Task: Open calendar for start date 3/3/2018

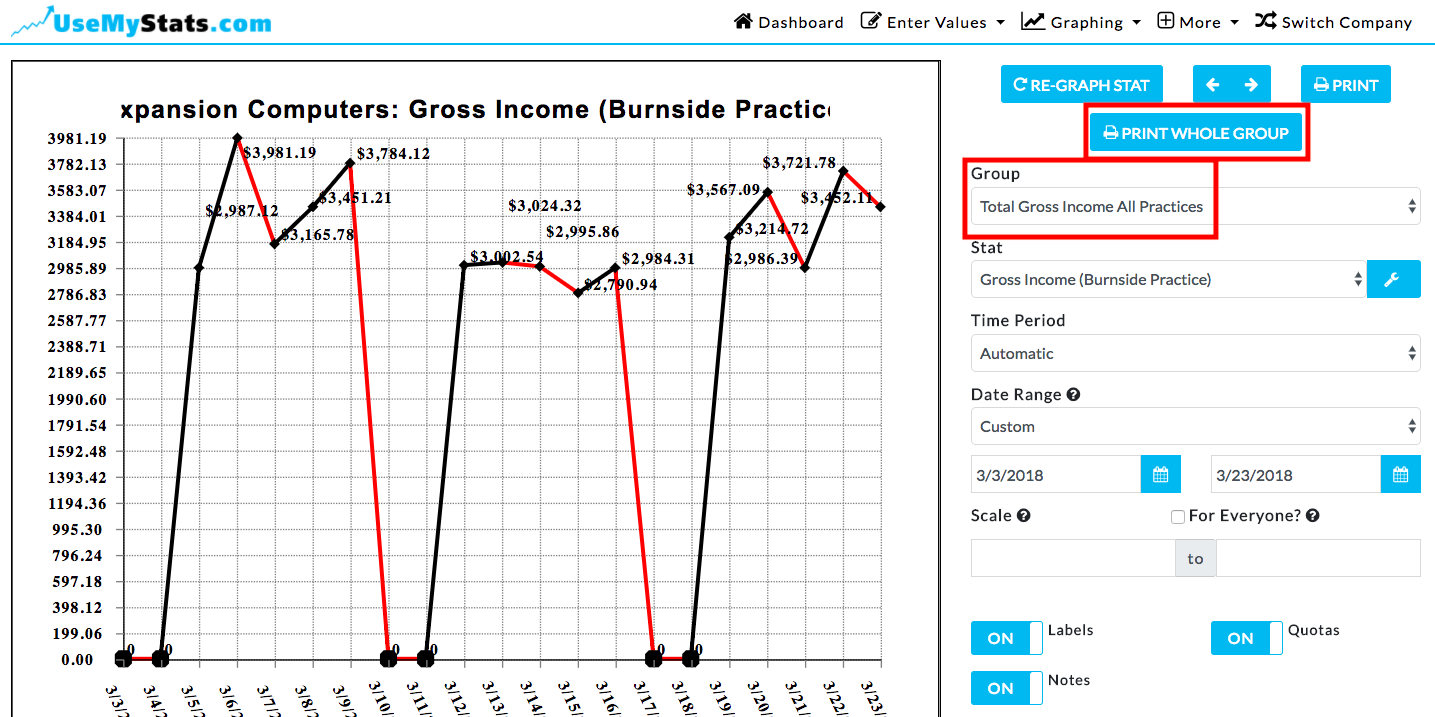Action: (x=1160, y=474)
